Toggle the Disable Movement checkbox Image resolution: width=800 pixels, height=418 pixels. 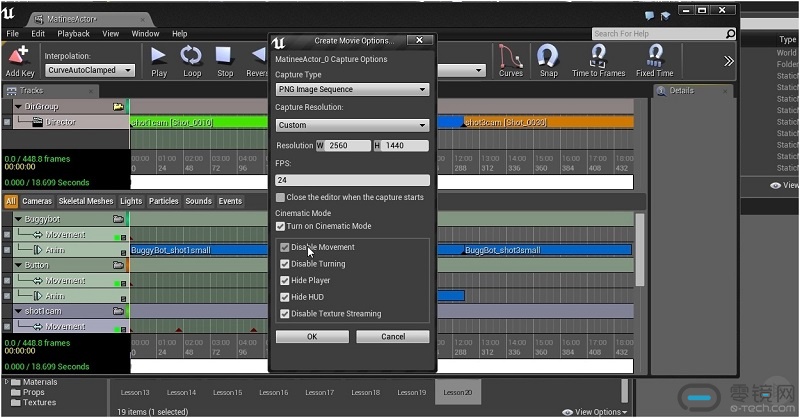285,248
